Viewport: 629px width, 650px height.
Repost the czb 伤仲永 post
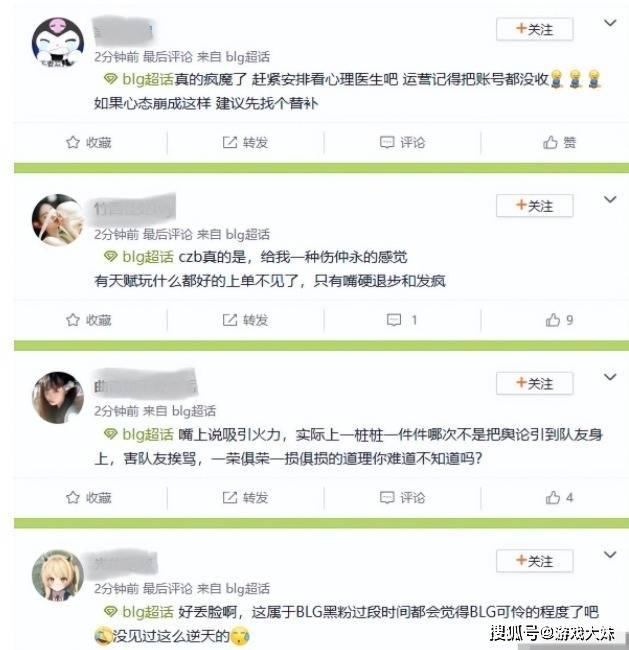tap(245, 320)
